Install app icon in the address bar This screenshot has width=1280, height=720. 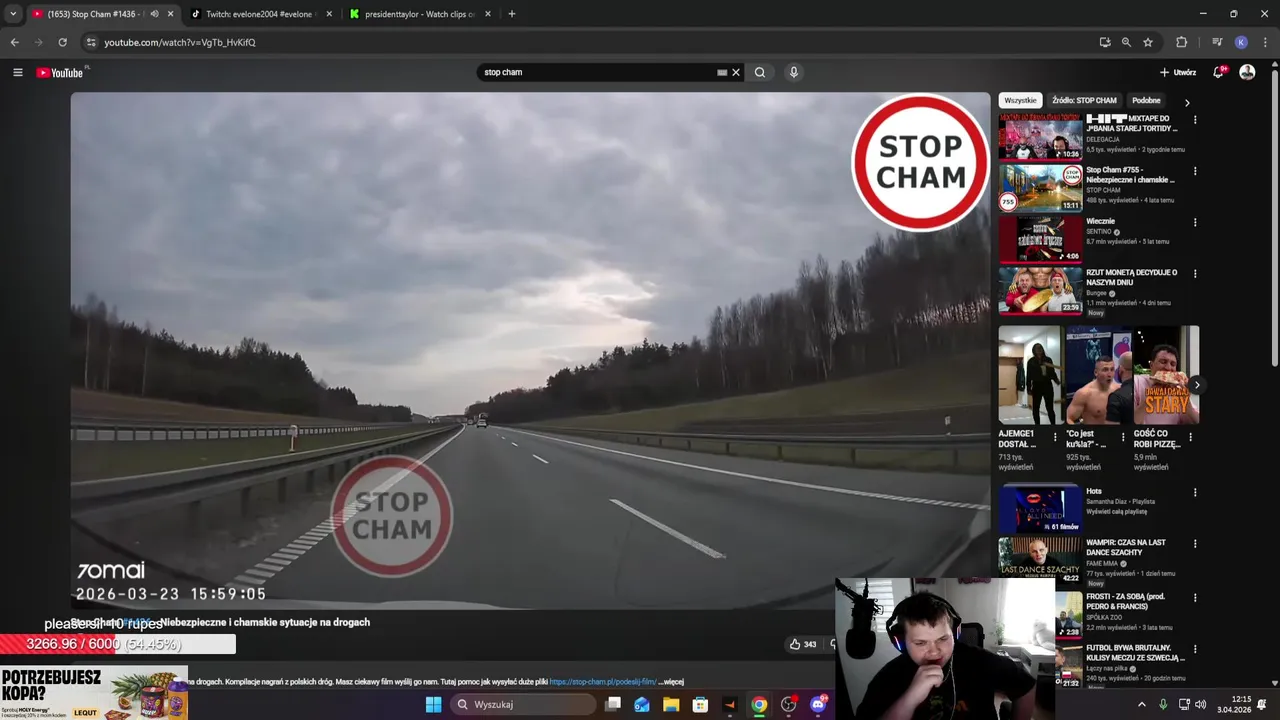(1104, 42)
